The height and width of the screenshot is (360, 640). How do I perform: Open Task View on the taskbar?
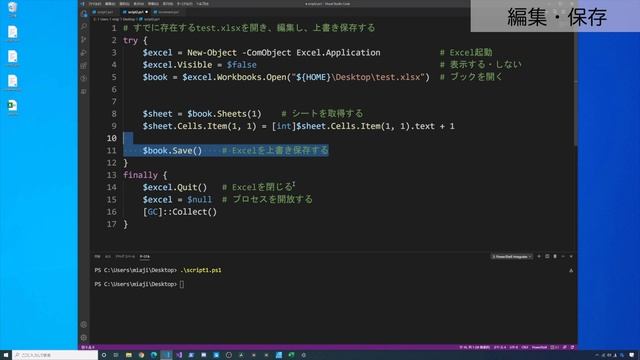tap(116, 355)
